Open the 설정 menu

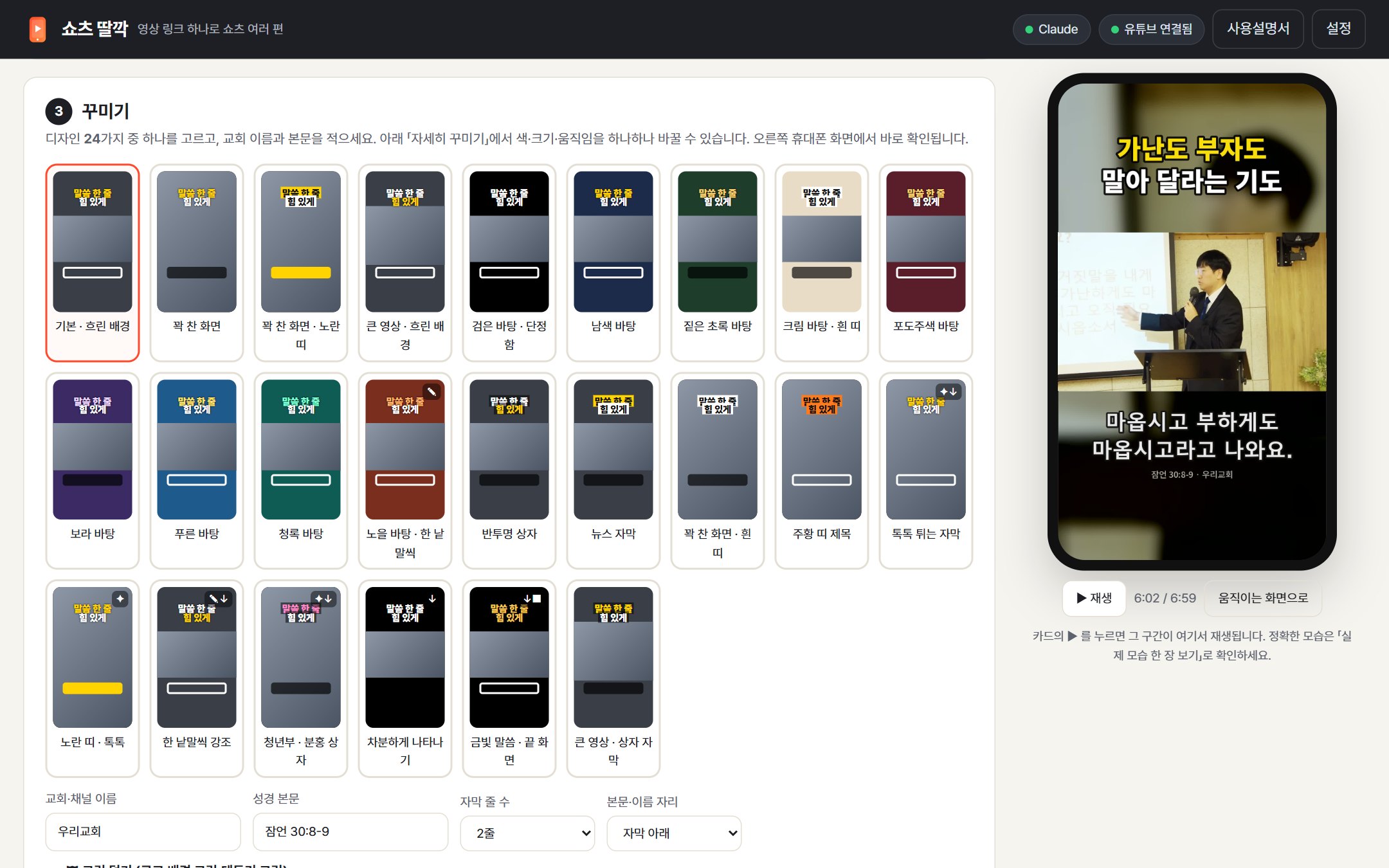[x=1338, y=29]
